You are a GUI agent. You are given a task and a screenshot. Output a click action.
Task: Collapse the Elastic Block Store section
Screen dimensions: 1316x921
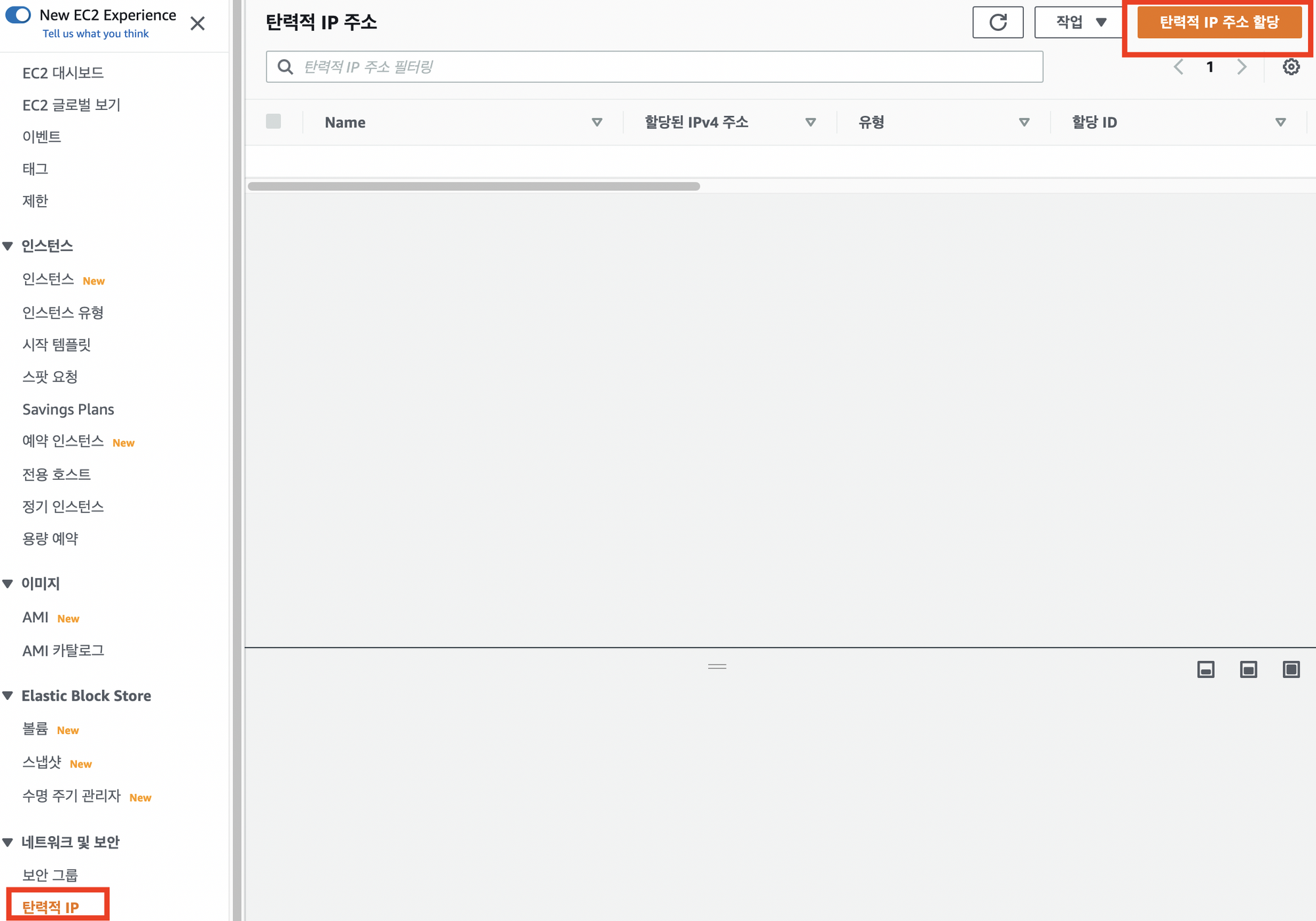click(x=8, y=695)
